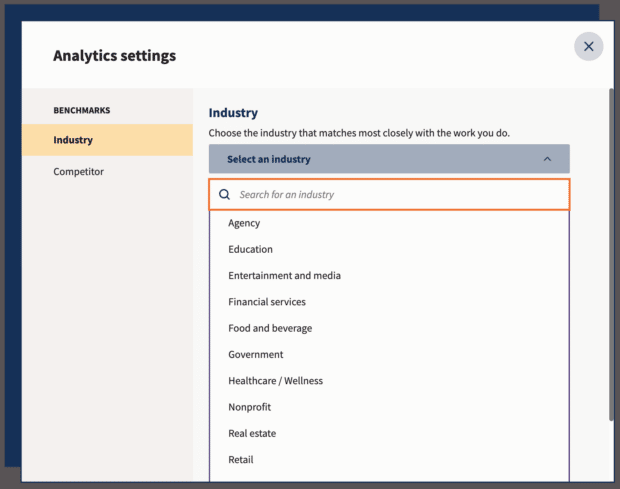
Task: Pick Retail from the industry list
Action: pos(241,460)
